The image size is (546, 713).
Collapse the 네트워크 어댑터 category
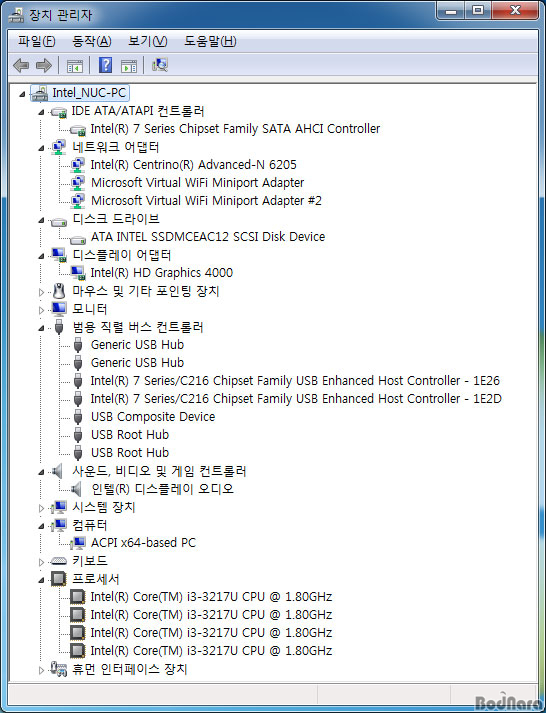click(41, 148)
